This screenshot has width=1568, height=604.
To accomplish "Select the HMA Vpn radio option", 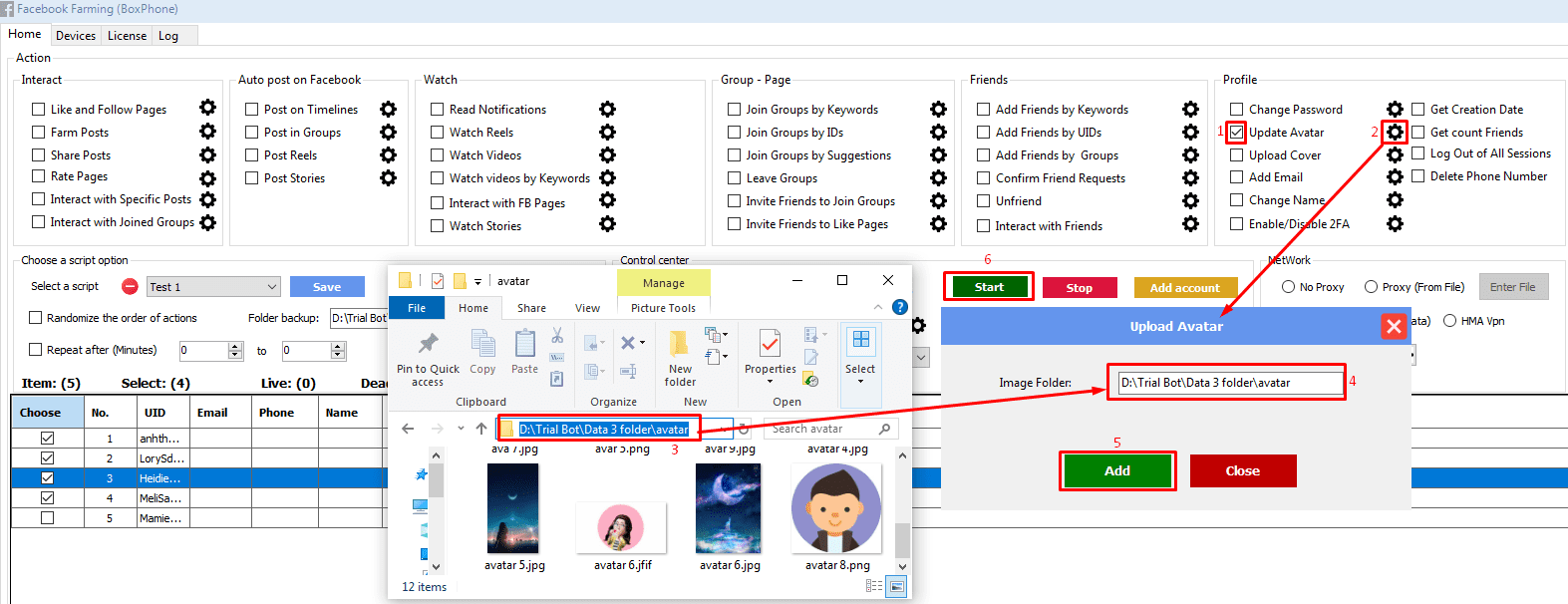I will (1449, 321).
